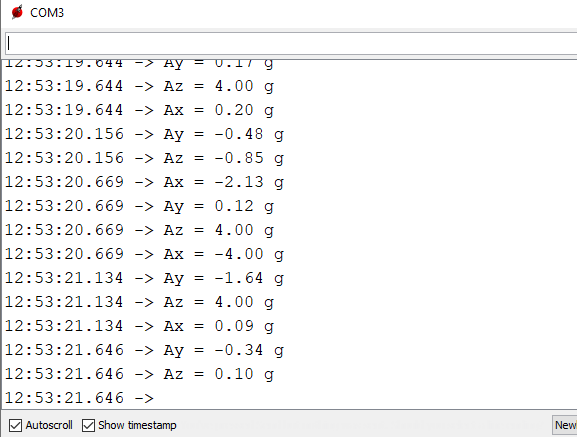Disable the Autoscroll checkbox
The width and height of the screenshot is (577, 437).
click(x=15, y=426)
